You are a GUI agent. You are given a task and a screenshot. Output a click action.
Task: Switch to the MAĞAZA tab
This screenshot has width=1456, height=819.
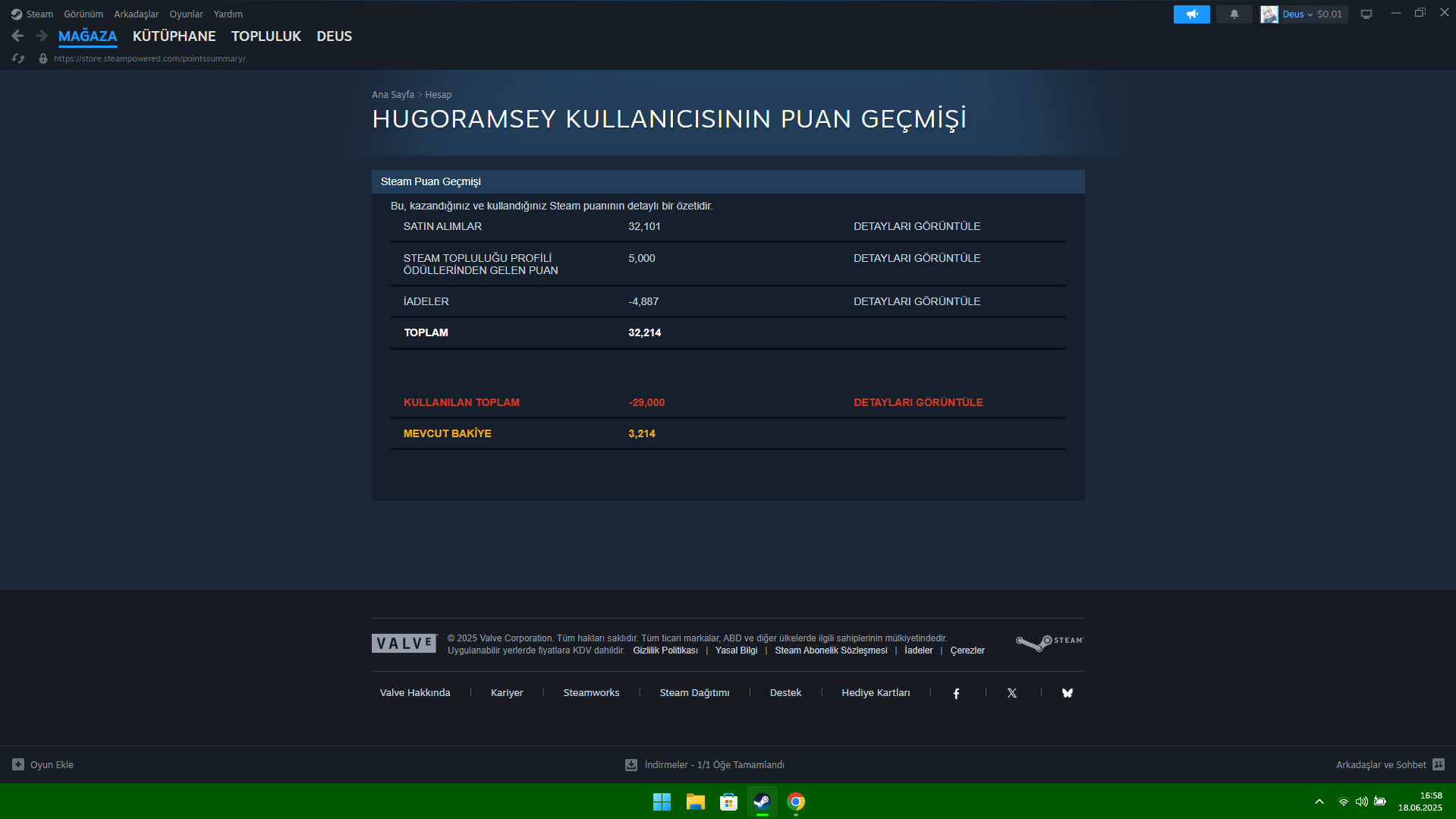coord(88,36)
